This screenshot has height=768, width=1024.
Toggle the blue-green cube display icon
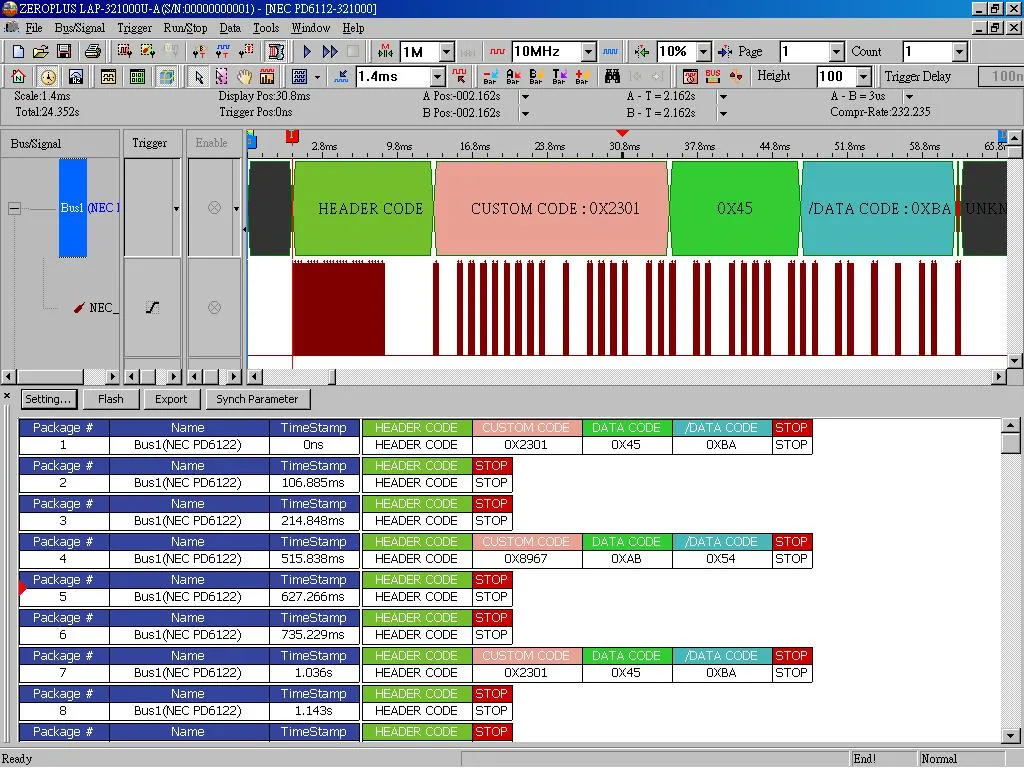(167, 76)
